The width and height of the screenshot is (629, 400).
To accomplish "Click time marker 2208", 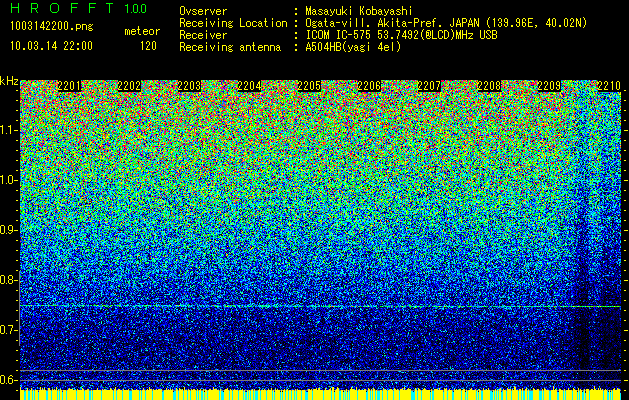I will (x=489, y=86).
